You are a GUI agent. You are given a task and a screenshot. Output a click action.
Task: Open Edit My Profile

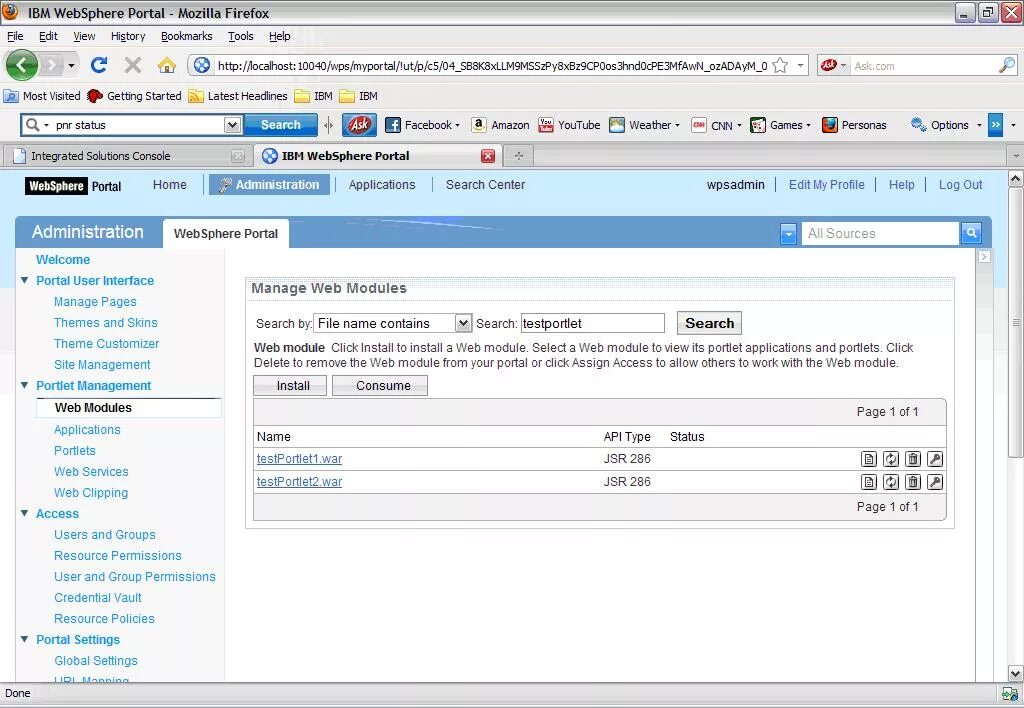(x=826, y=185)
